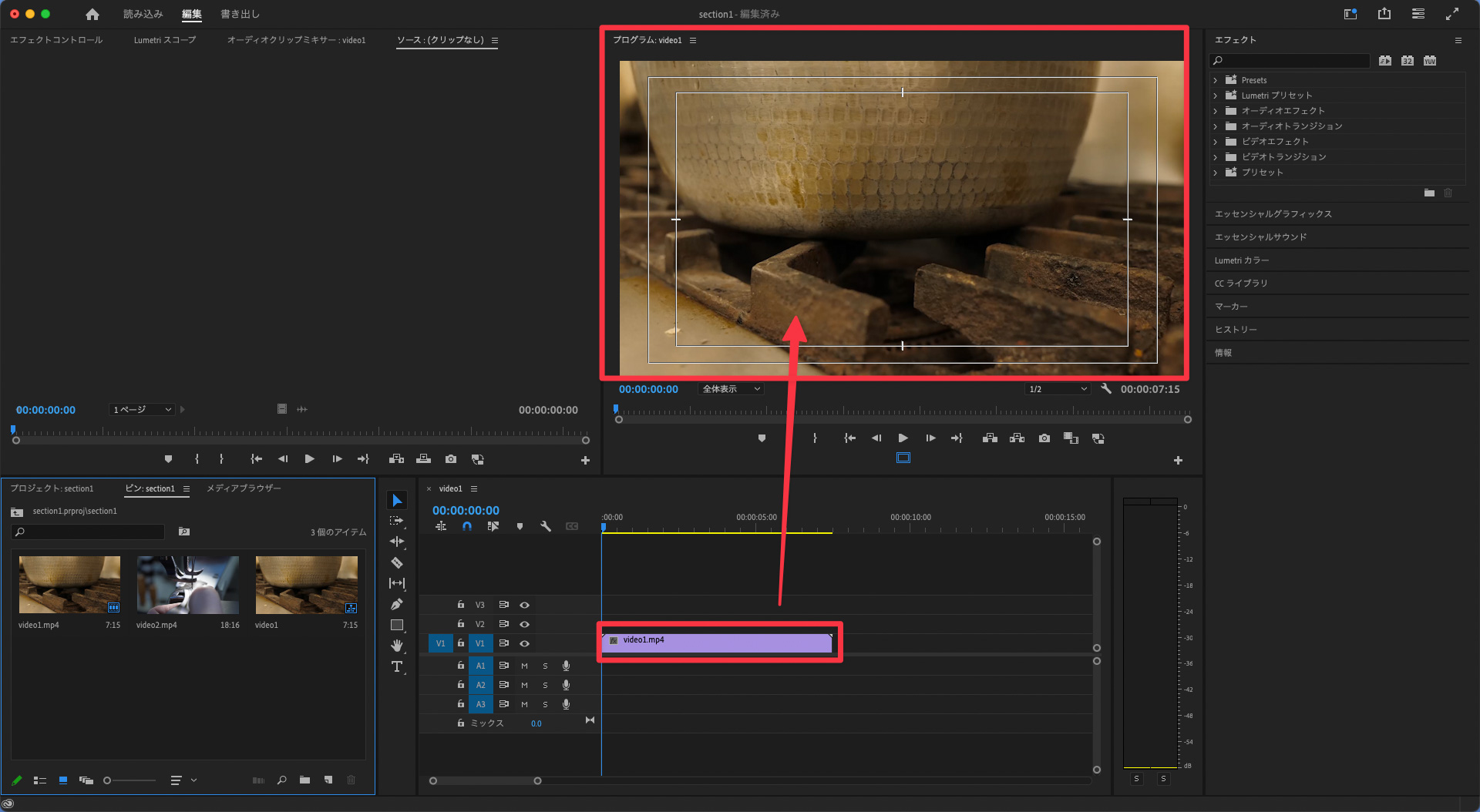Image resolution: width=1480 pixels, height=812 pixels.
Task: Mute audio track A1
Action: pyautogui.click(x=524, y=666)
